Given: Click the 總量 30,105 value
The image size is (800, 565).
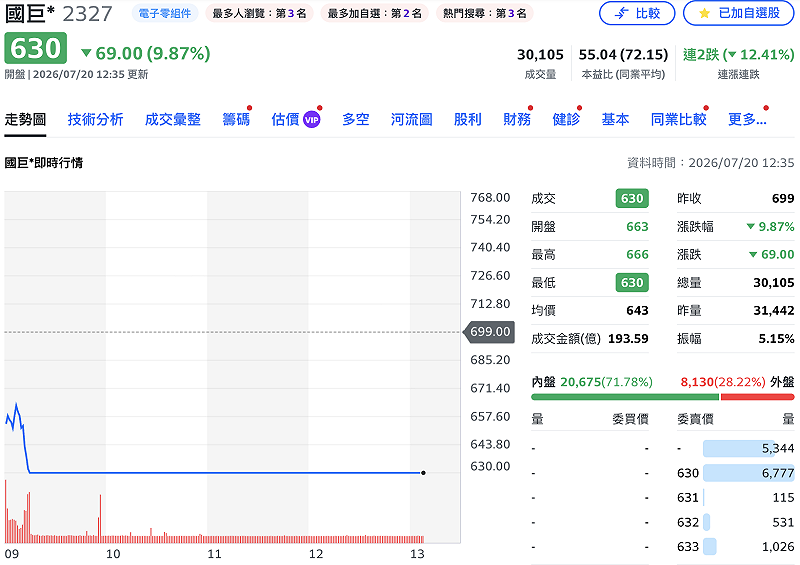Looking at the screenshot, I should (x=774, y=282).
